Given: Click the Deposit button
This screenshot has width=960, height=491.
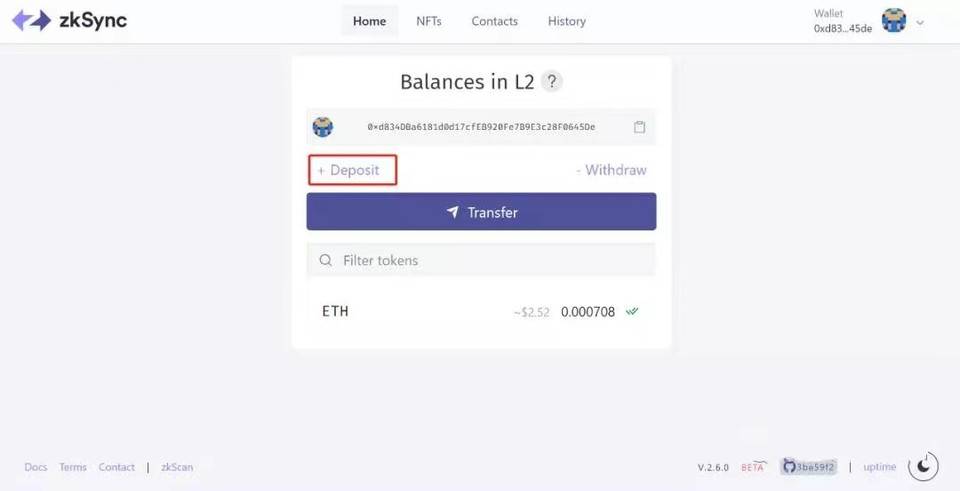Looking at the screenshot, I should pyautogui.click(x=353, y=170).
